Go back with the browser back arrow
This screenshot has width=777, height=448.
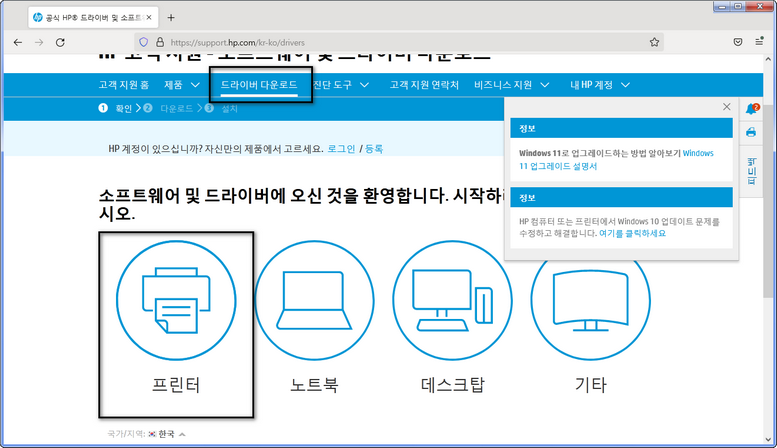point(18,43)
